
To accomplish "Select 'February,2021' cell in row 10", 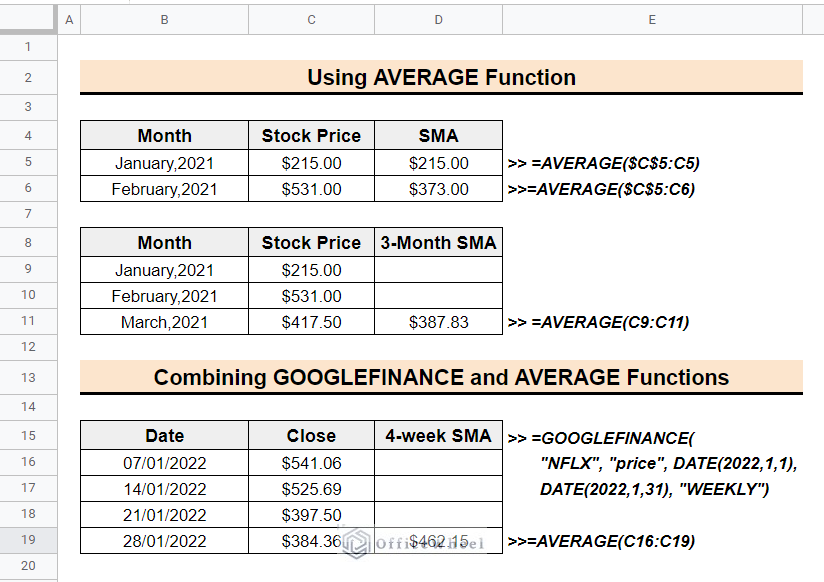I will click(x=164, y=297).
